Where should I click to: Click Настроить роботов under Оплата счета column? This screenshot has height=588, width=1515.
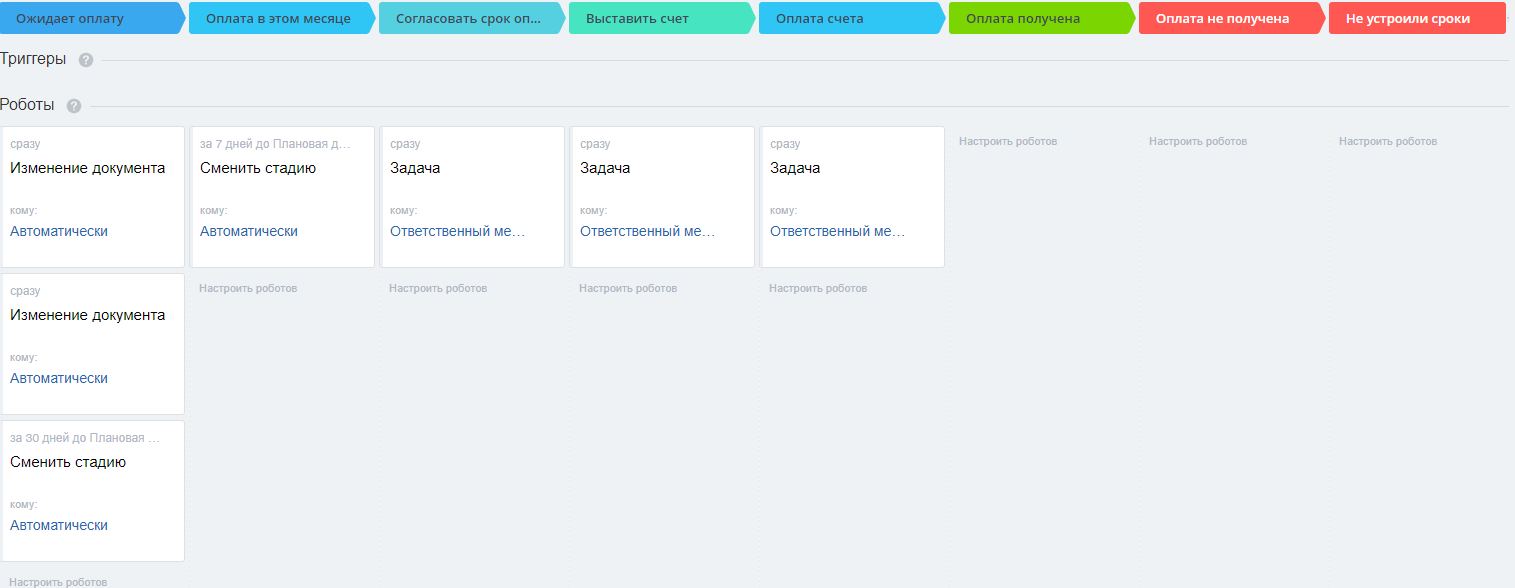point(818,288)
